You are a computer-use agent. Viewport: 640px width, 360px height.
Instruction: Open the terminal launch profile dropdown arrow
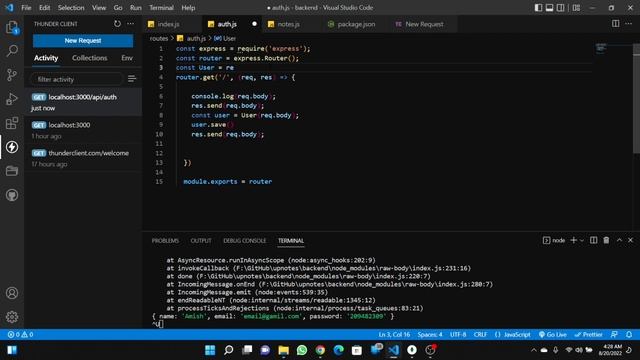coord(582,240)
